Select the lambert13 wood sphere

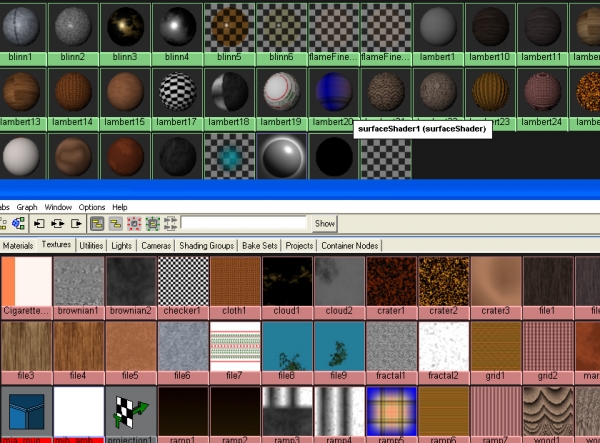[x=21, y=93]
